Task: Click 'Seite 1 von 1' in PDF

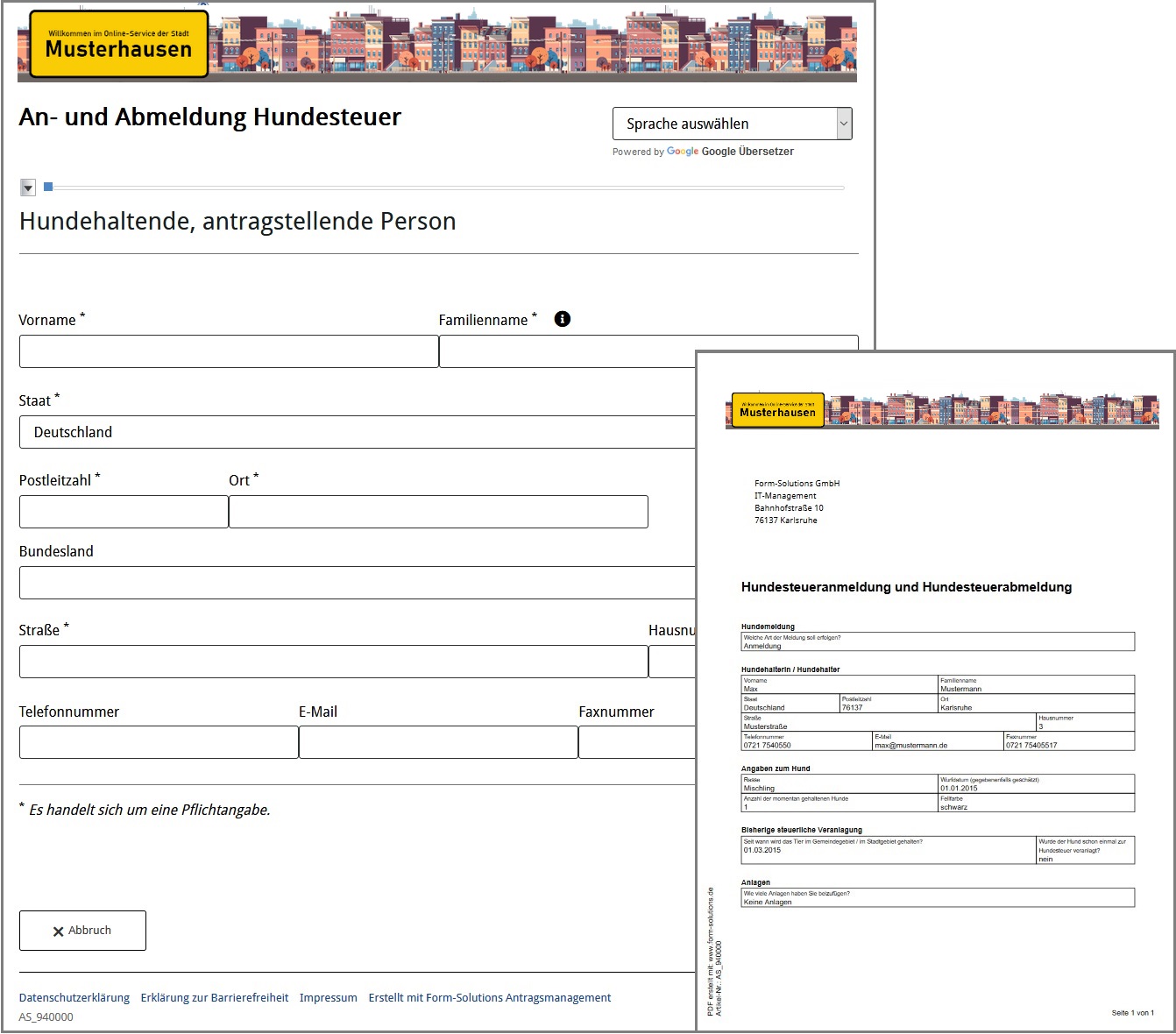Action: pyautogui.click(x=1133, y=1013)
